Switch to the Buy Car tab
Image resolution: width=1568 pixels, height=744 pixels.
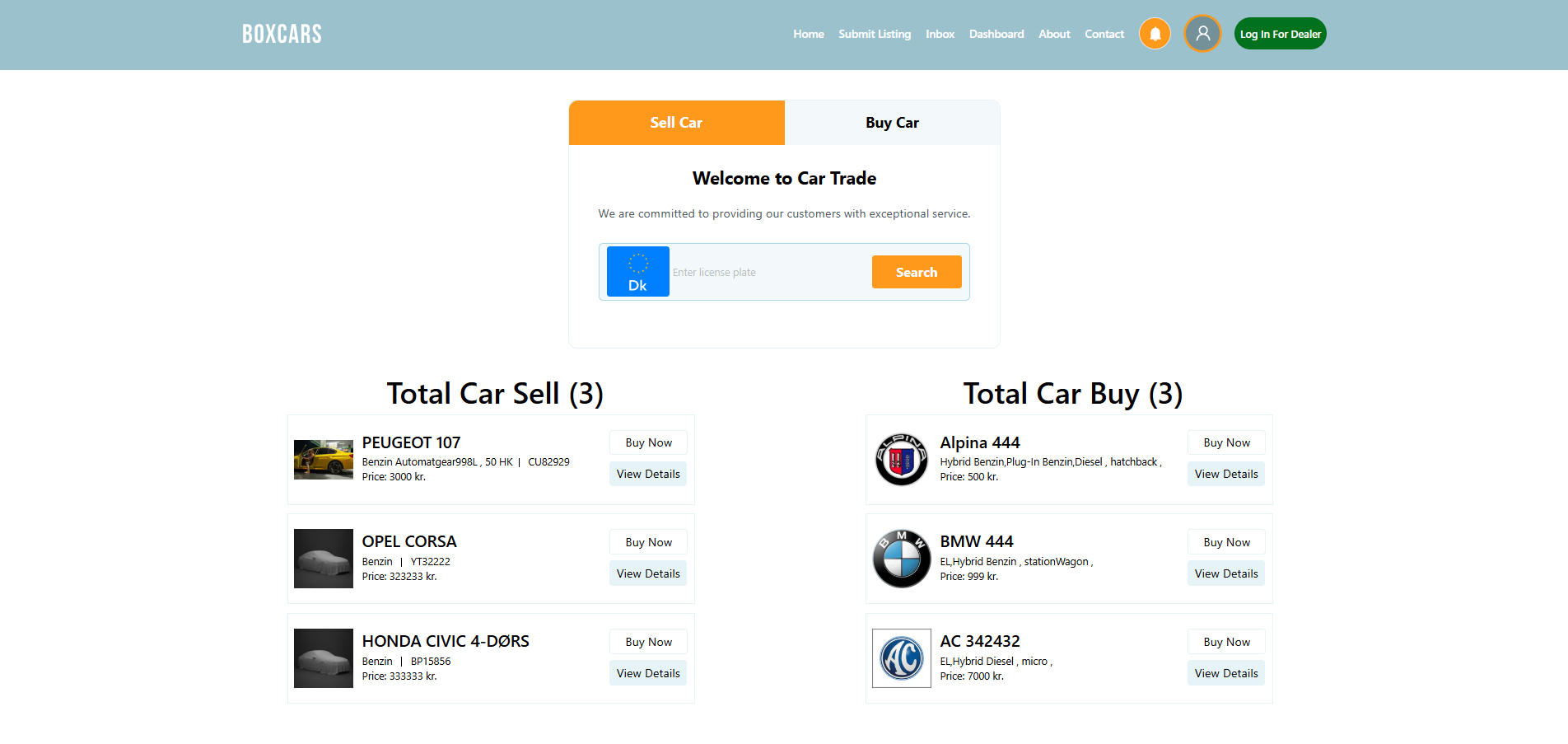pyautogui.click(x=893, y=123)
